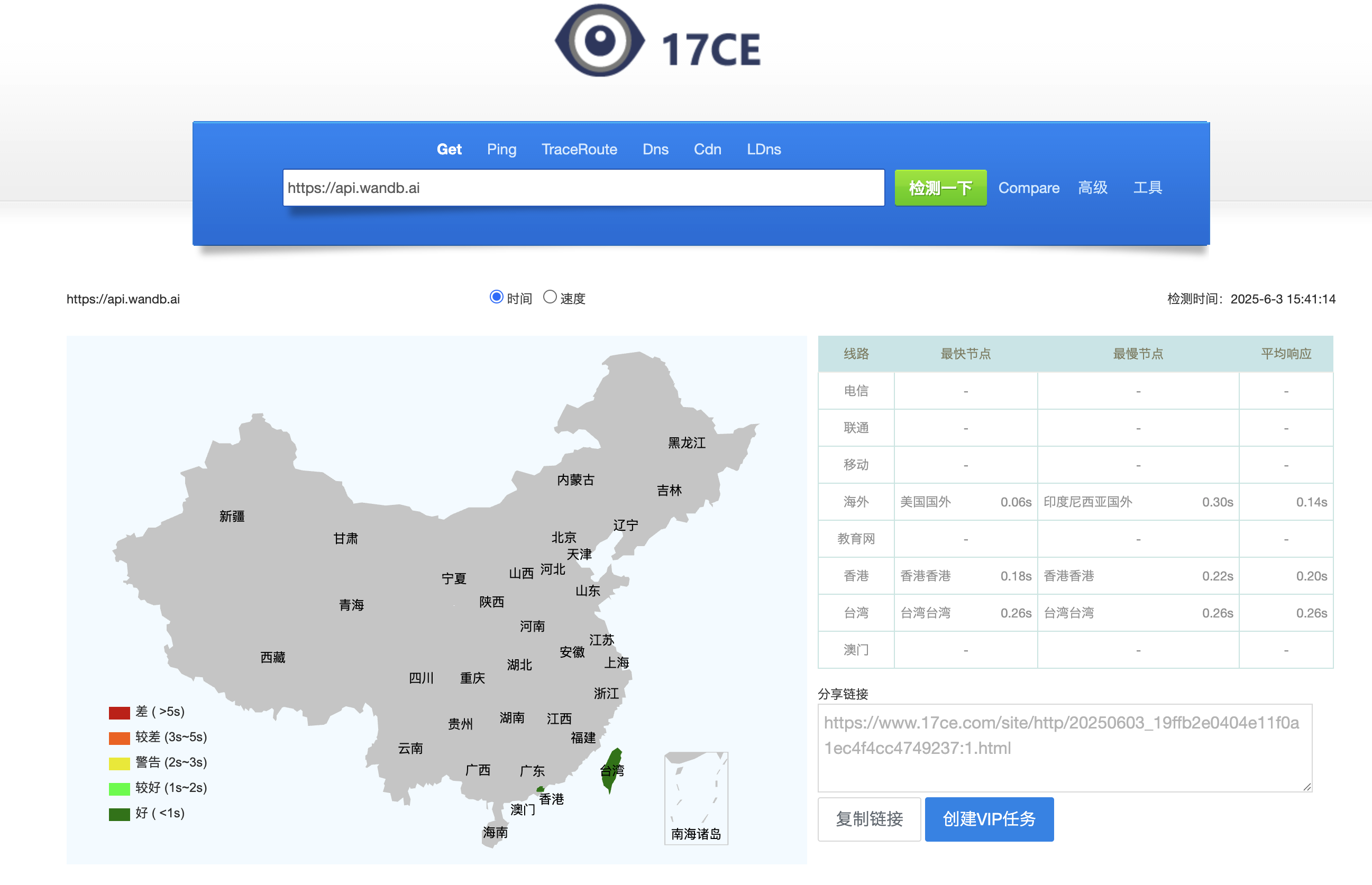Open the Compare link
The width and height of the screenshot is (1372, 885).
[1028, 188]
